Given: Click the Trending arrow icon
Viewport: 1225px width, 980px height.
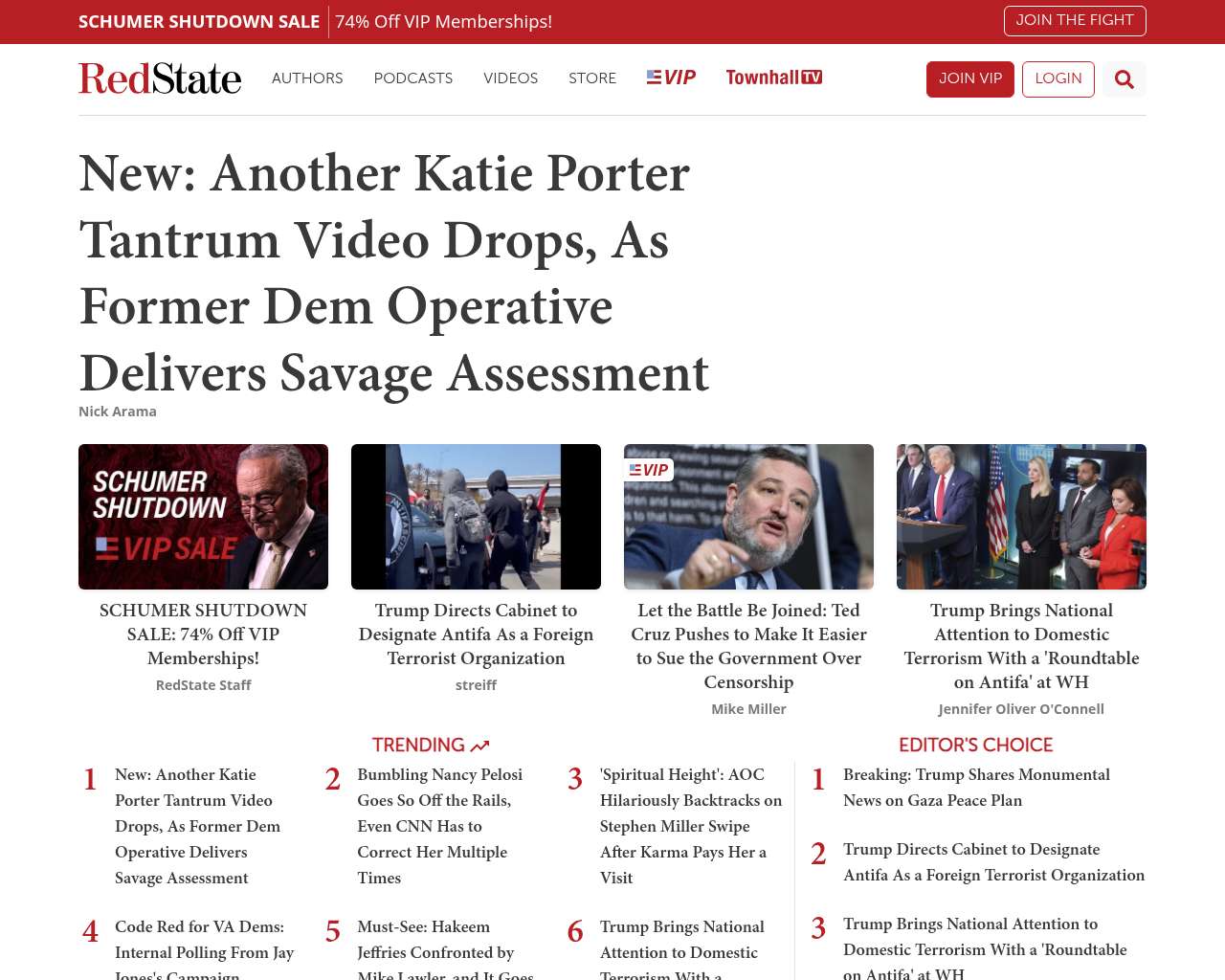Looking at the screenshot, I should [479, 746].
